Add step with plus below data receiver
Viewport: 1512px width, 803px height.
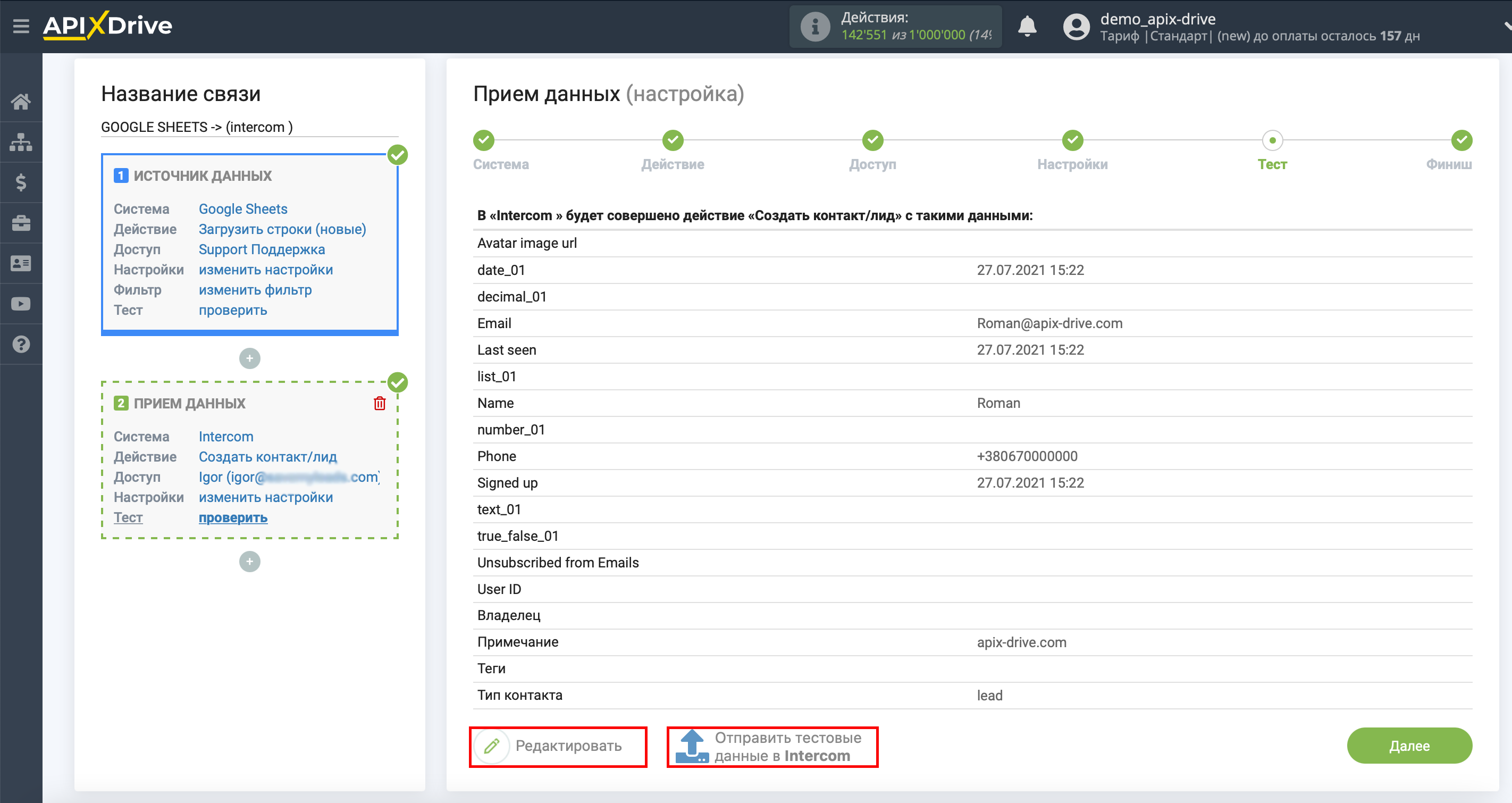tap(249, 561)
